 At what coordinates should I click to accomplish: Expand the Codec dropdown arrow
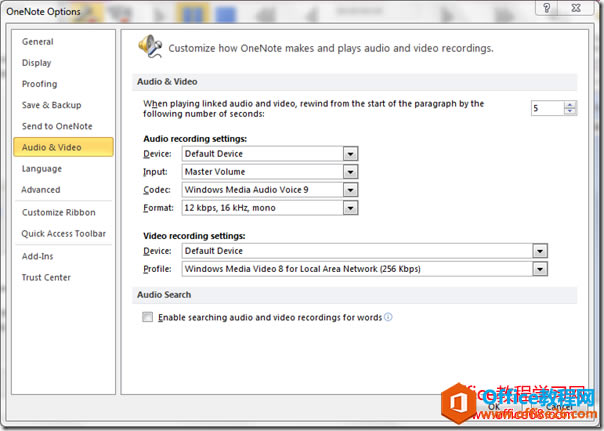tap(350, 190)
